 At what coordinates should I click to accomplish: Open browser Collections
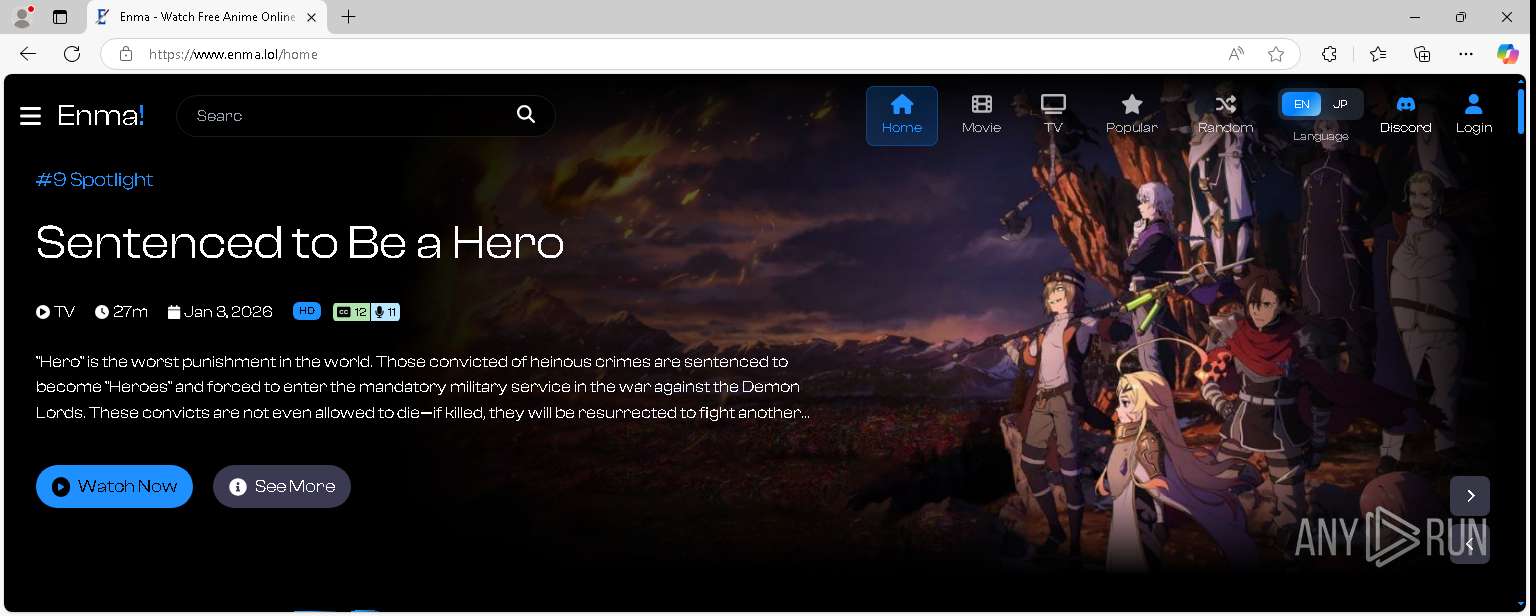pyautogui.click(x=1422, y=54)
